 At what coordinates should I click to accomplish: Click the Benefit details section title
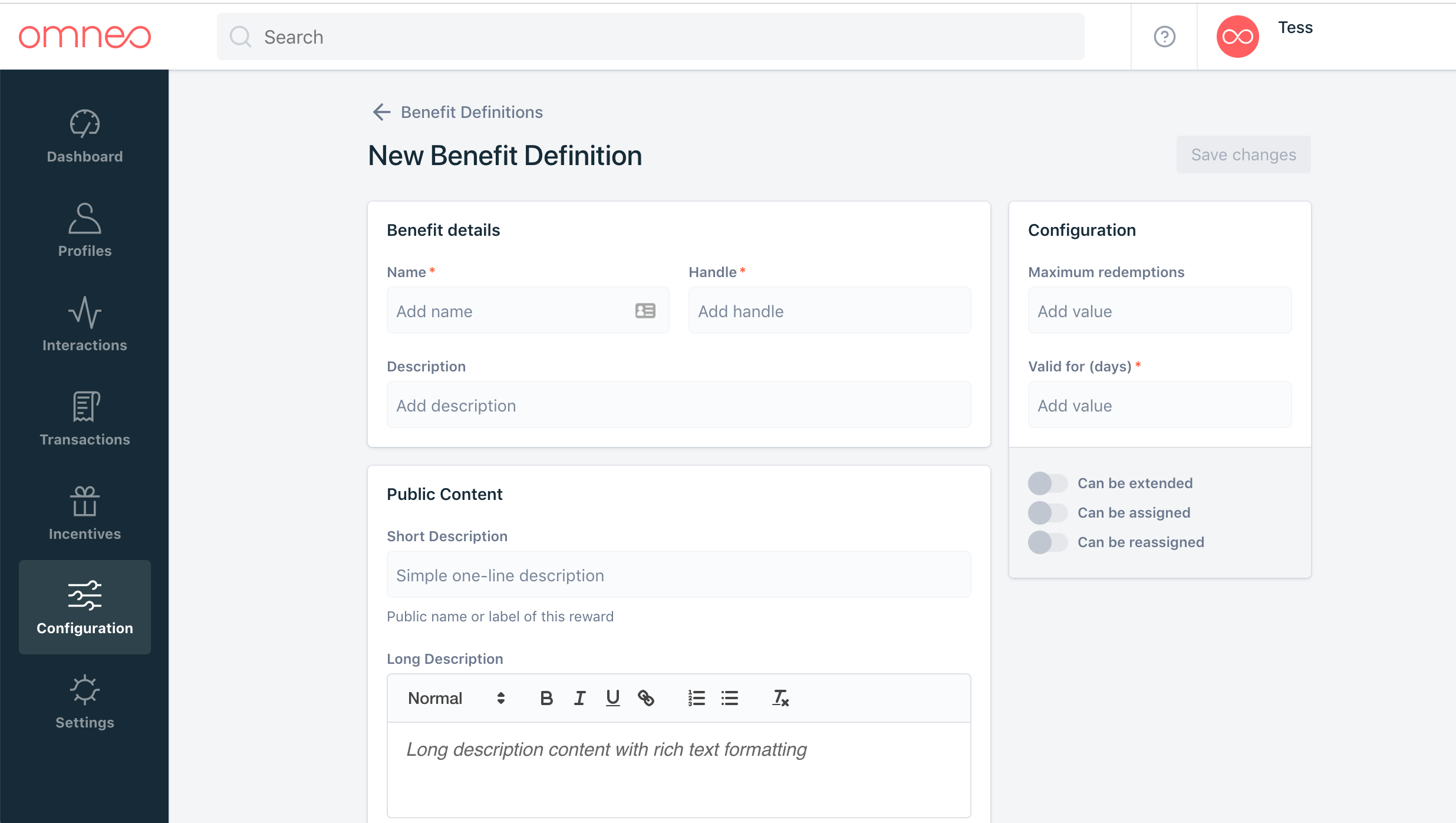(x=443, y=230)
